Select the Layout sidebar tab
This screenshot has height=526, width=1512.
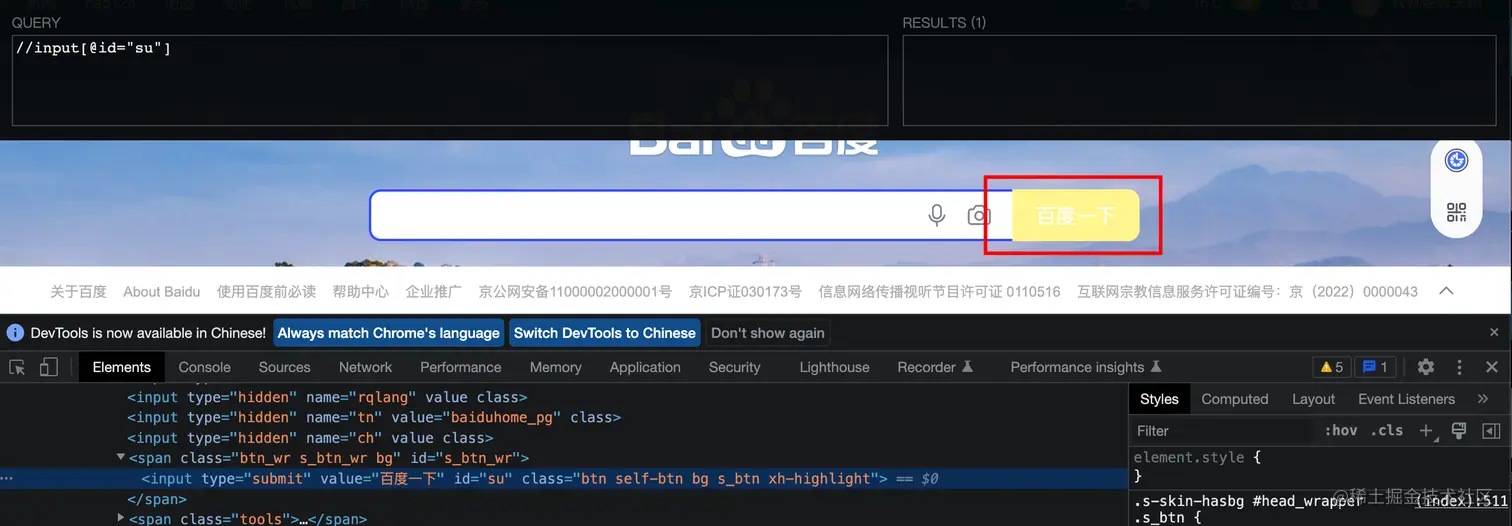(1313, 399)
